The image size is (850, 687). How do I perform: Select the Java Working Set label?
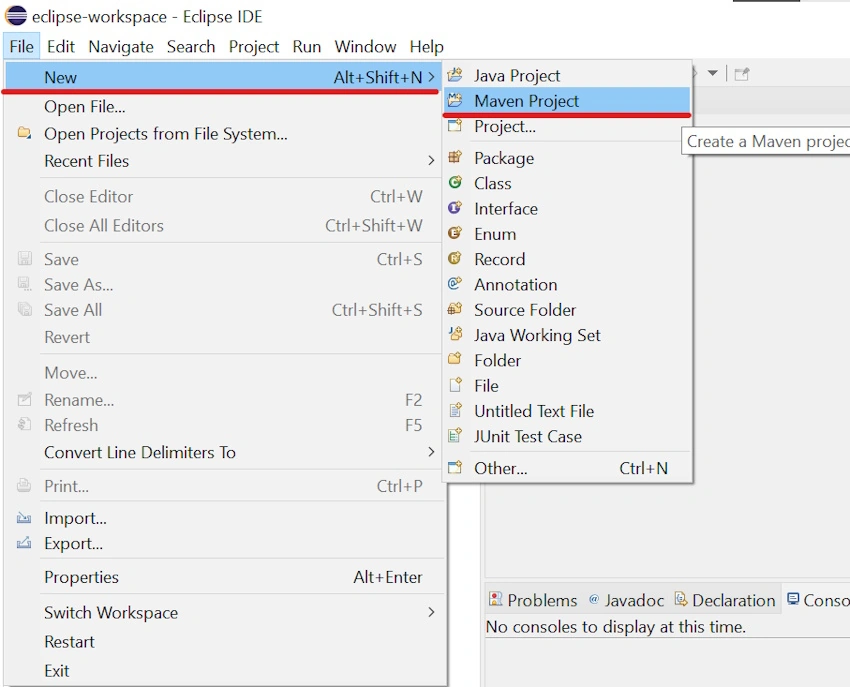point(537,335)
